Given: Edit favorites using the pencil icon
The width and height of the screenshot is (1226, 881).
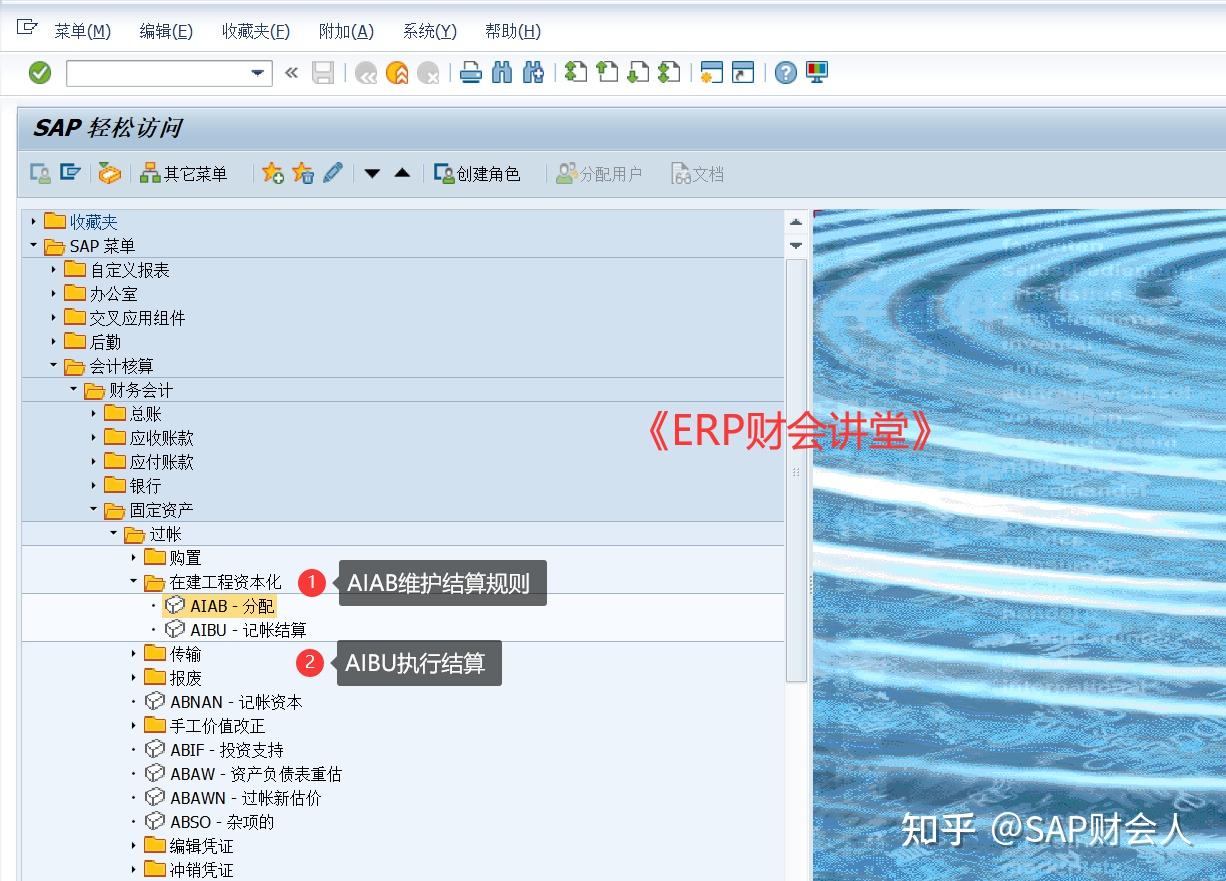Looking at the screenshot, I should (333, 172).
